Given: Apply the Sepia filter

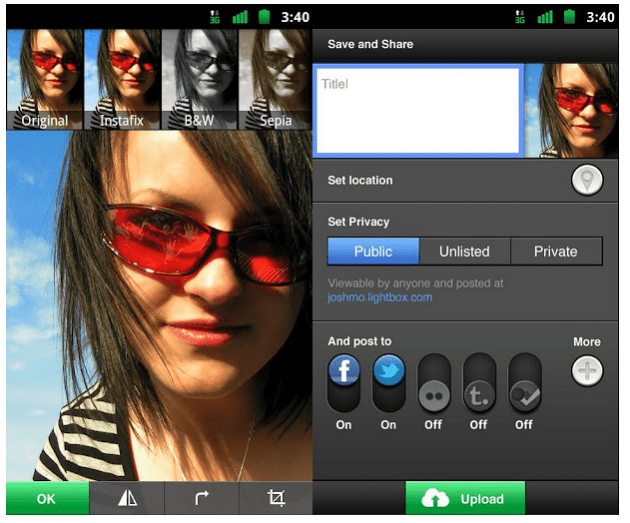Looking at the screenshot, I should pyautogui.click(x=276, y=80).
